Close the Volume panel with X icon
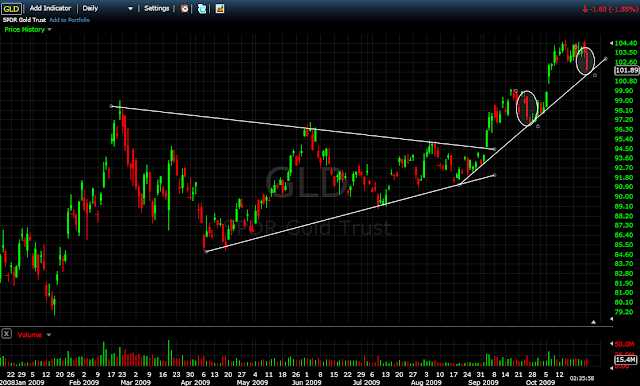The height and width of the screenshot is (386, 640). 6,334
